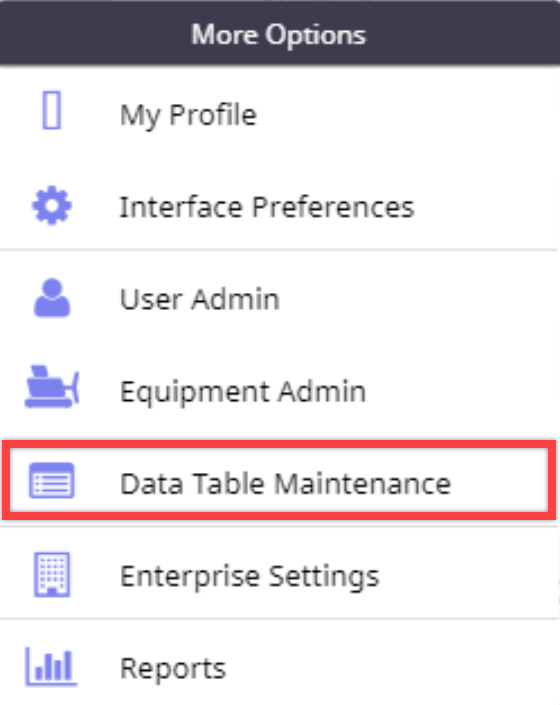Choose Equipment Admin text label
Image resolution: width=560 pixels, height=705 pixels.
tap(243, 392)
